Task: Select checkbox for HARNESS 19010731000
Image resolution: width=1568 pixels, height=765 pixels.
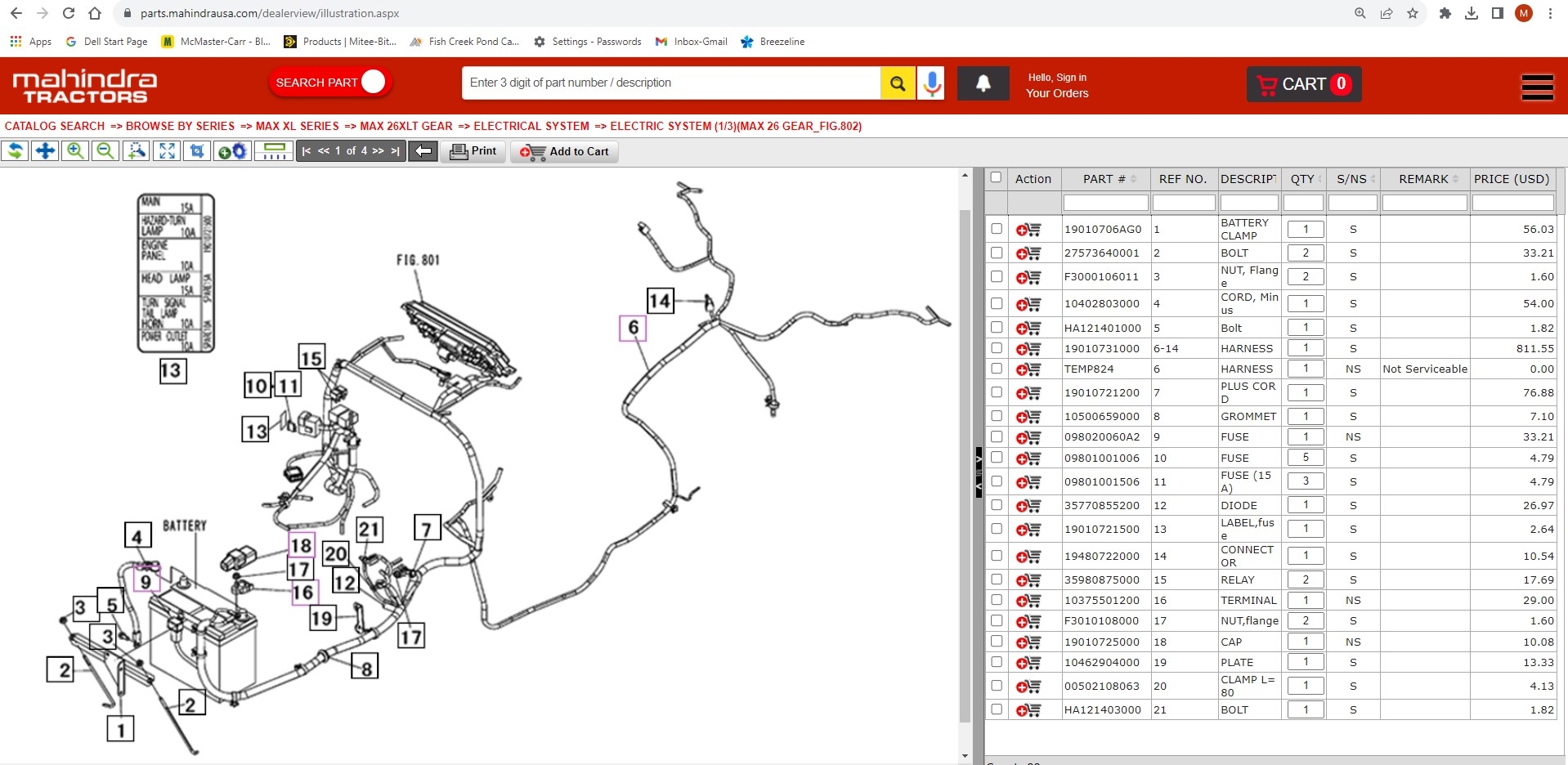Action: (x=997, y=347)
